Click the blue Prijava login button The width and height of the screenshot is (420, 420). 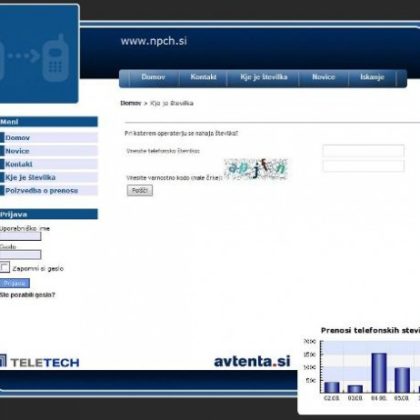click(15, 283)
